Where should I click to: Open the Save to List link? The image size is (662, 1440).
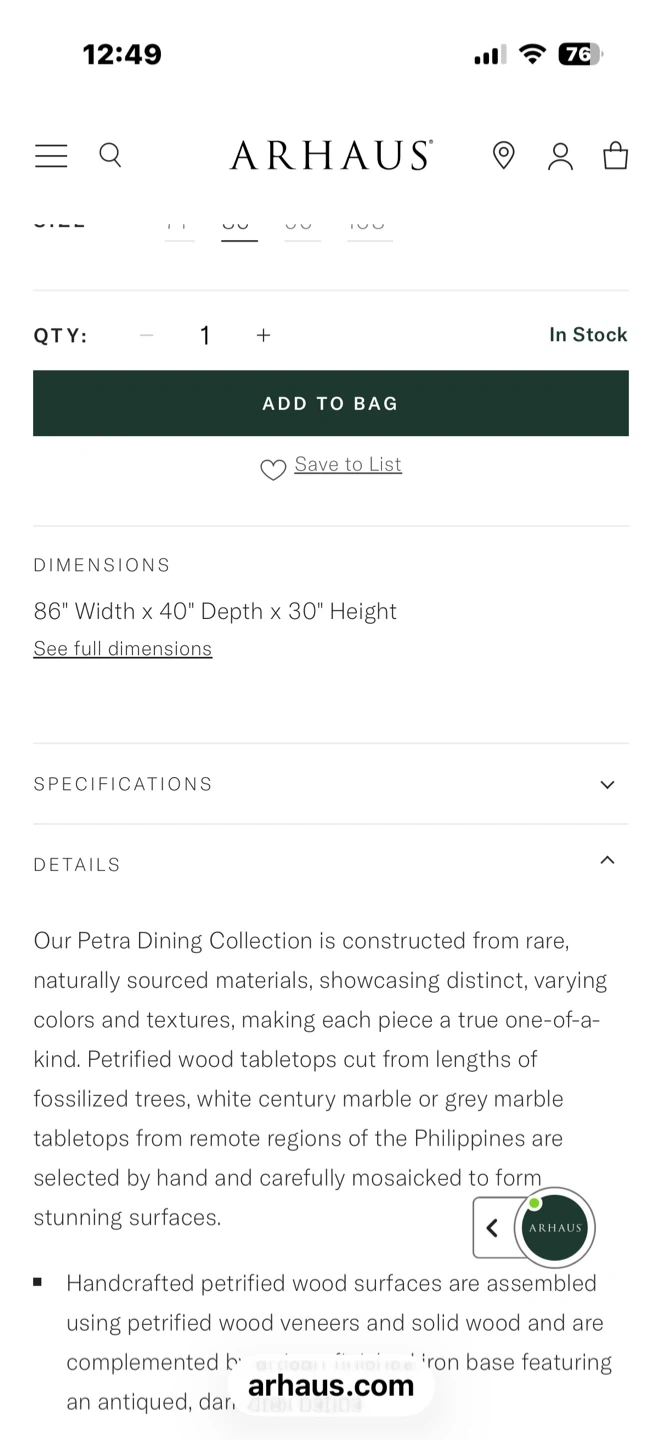click(x=348, y=464)
